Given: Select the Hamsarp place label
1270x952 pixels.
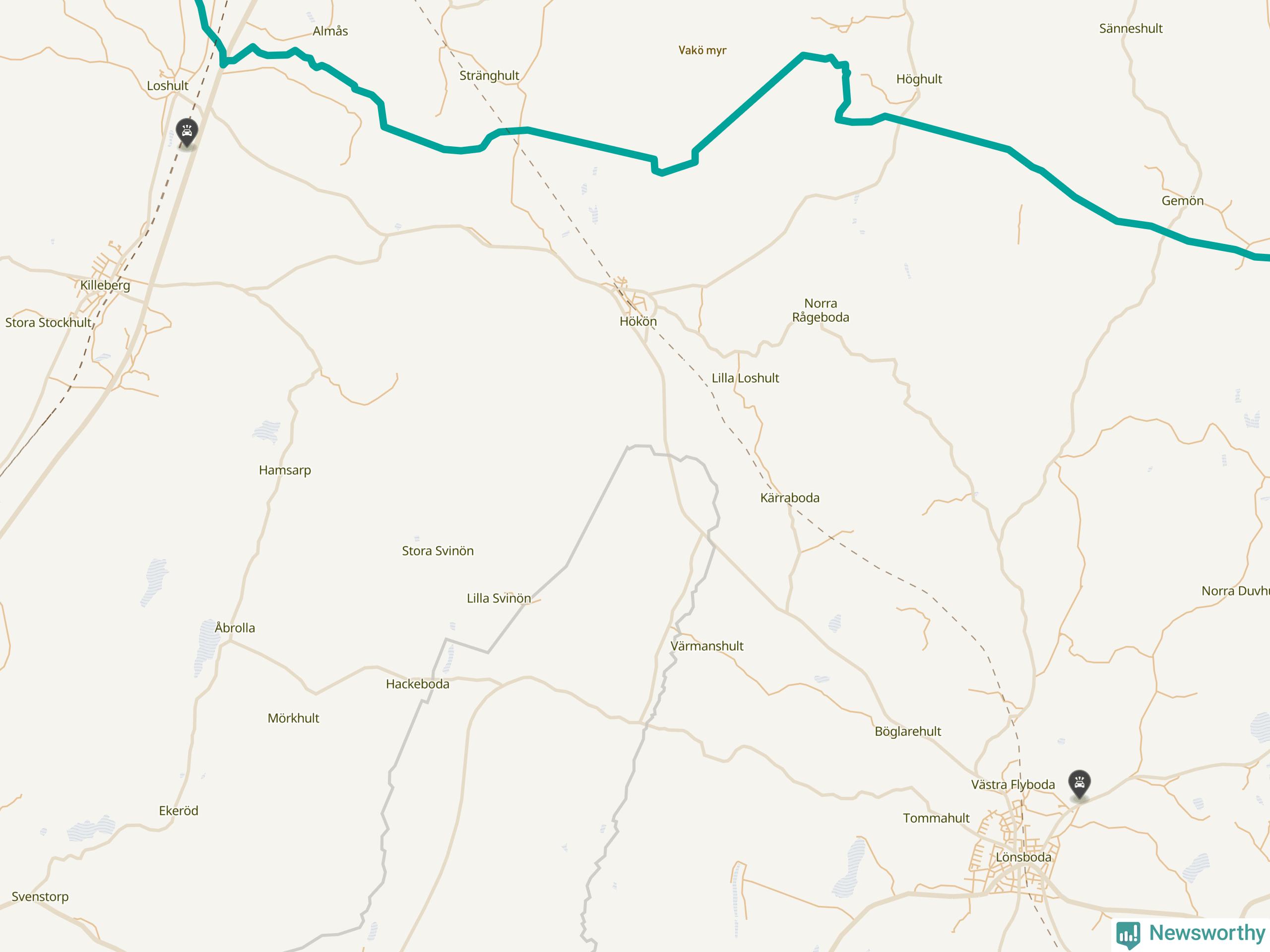Looking at the screenshot, I should point(285,471).
